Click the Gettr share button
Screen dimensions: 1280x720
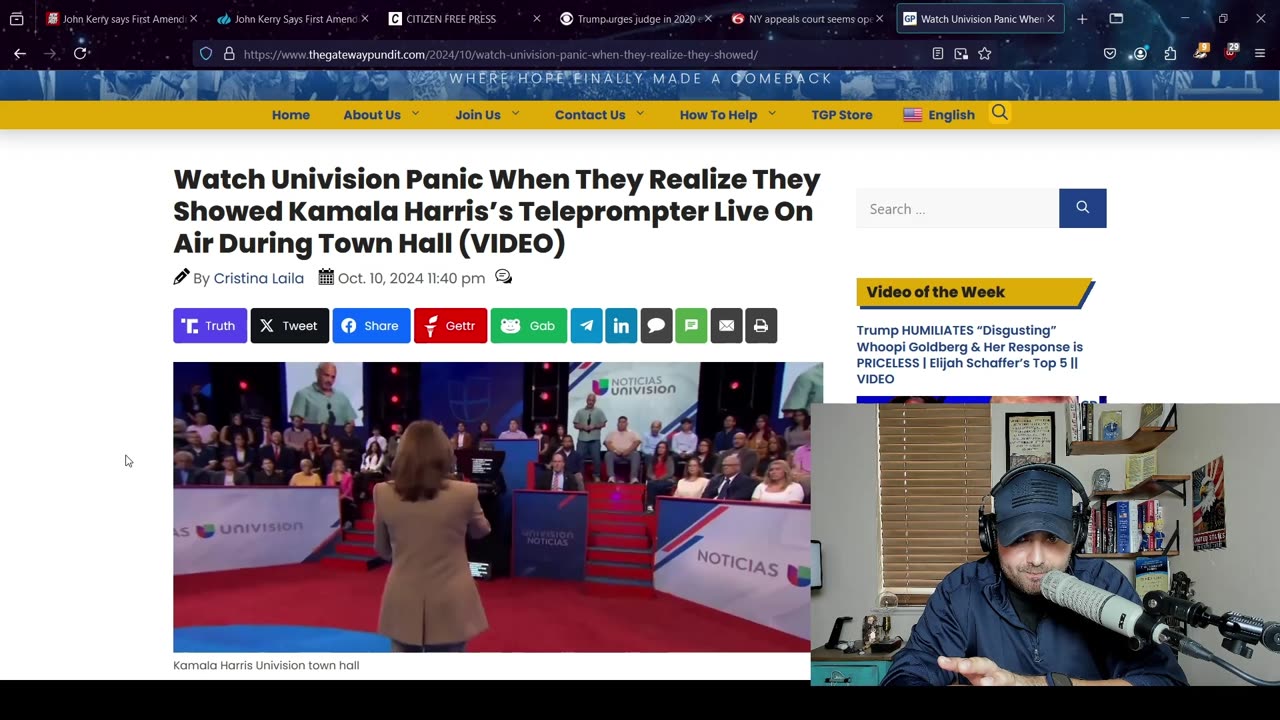click(x=451, y=326)
